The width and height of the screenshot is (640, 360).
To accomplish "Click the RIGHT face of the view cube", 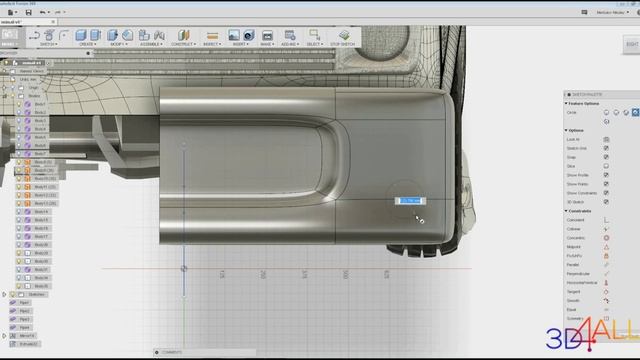I will [632, 44].
